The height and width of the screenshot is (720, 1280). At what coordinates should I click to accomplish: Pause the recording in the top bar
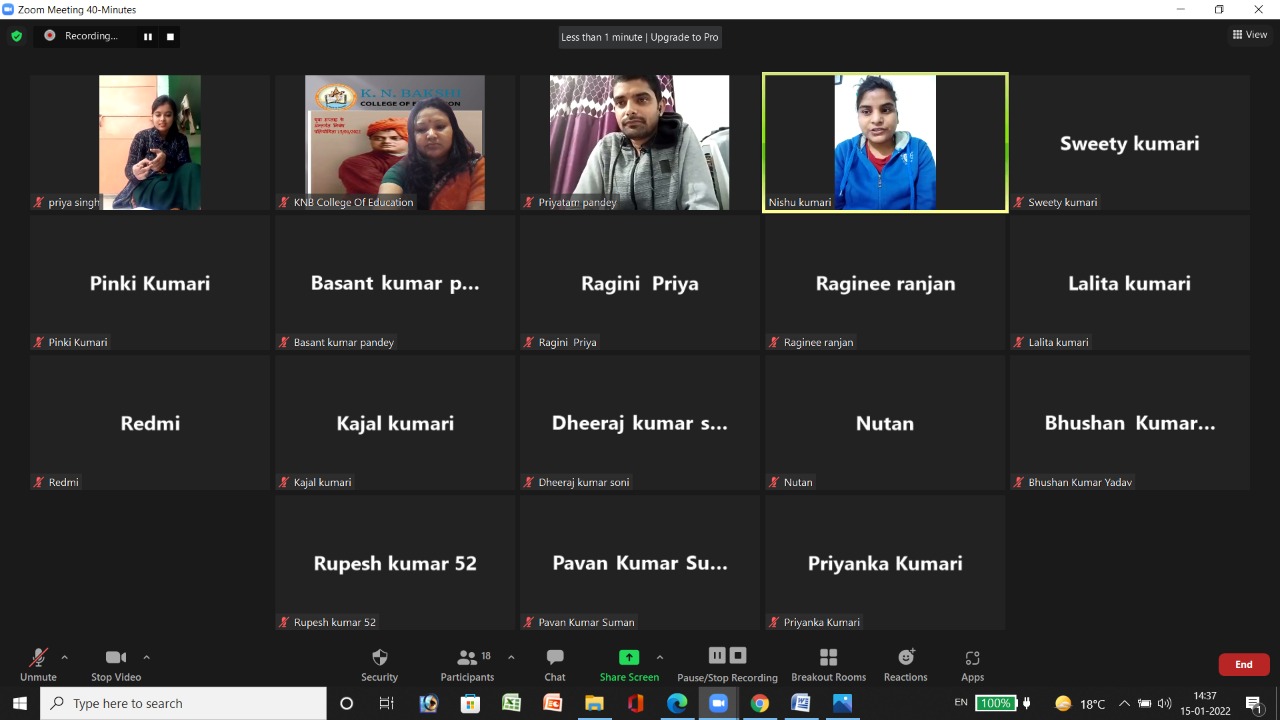click(148, 37)
